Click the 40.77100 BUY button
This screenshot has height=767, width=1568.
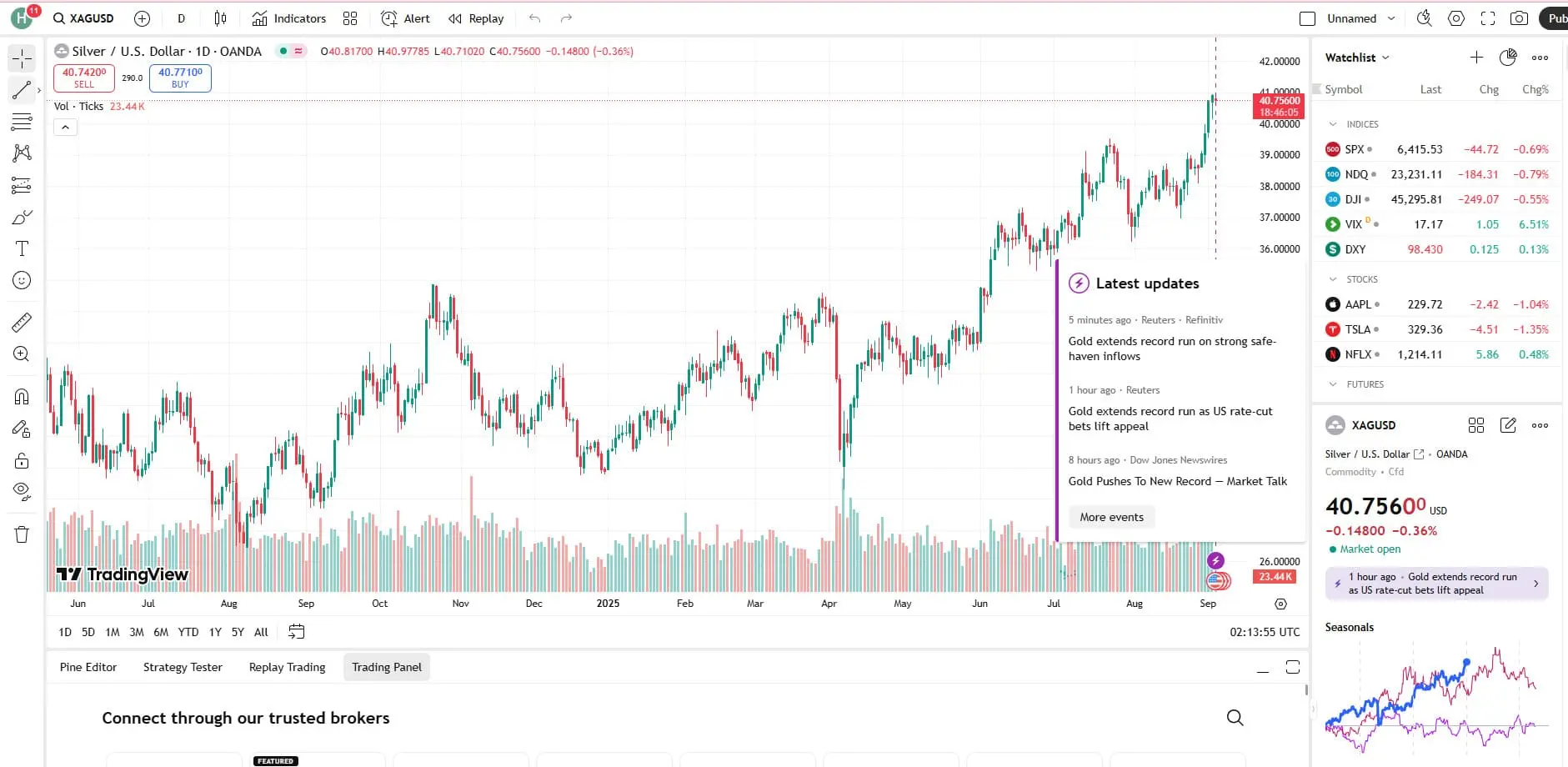(x=180, y=78)
